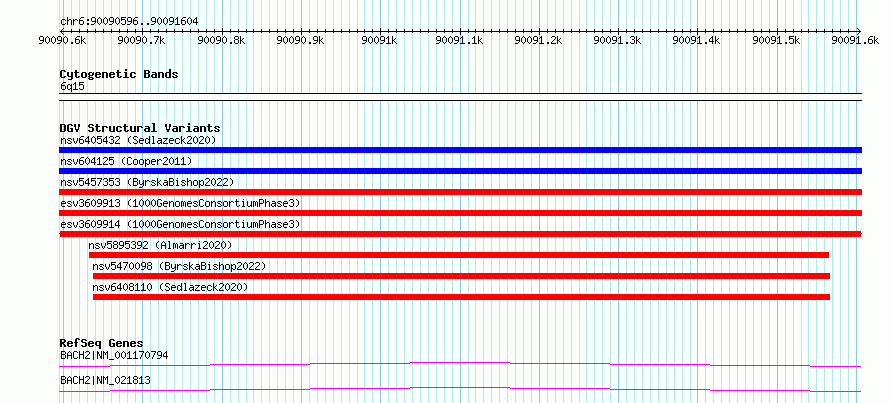The width and height of the screenshot is (890, 403).
Task: Open the nsv5470098 (ByrskaBishop2022) variant label
Action: pos(179,266)
